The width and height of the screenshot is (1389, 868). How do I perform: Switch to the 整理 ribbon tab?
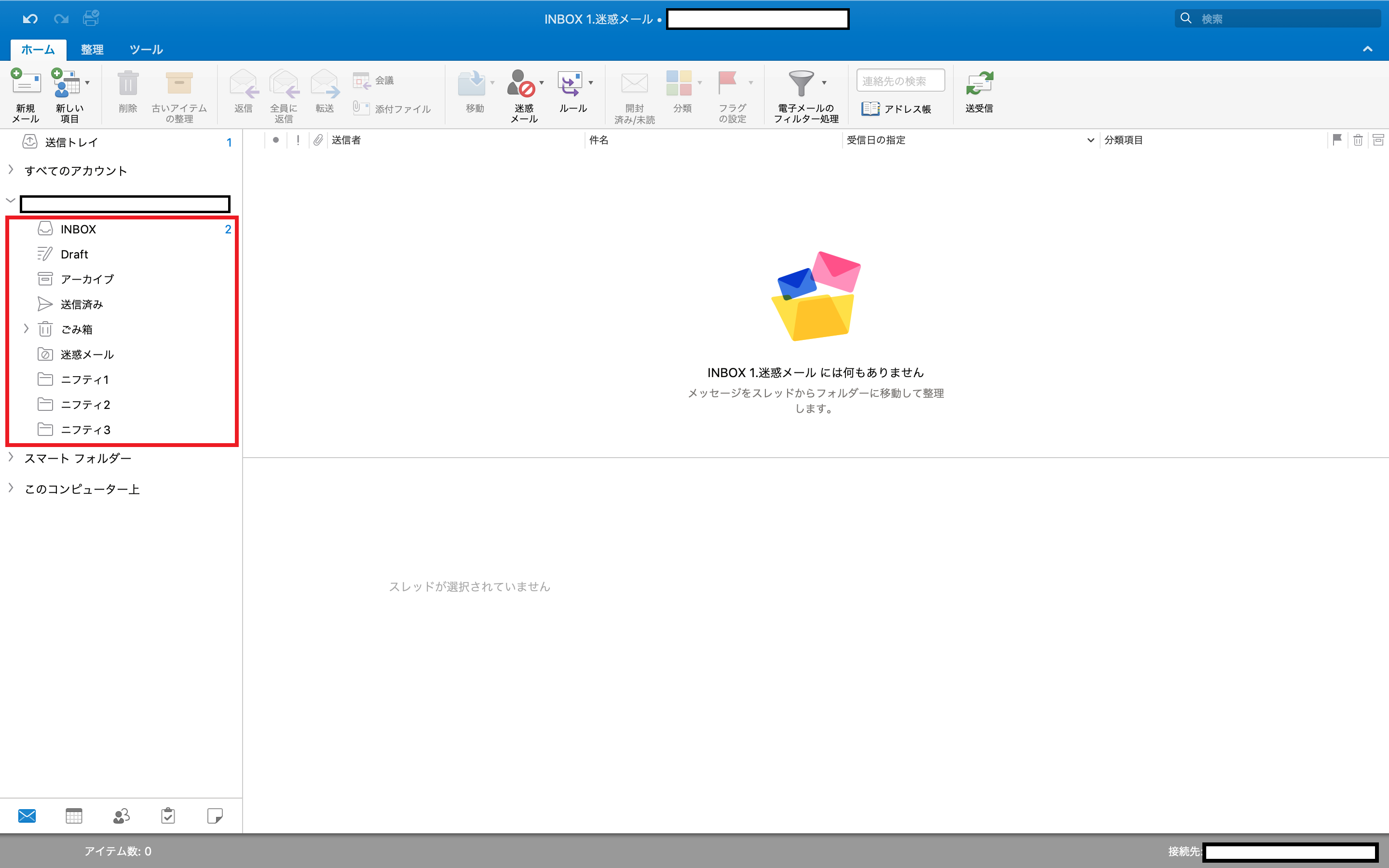tap(92, 50)
